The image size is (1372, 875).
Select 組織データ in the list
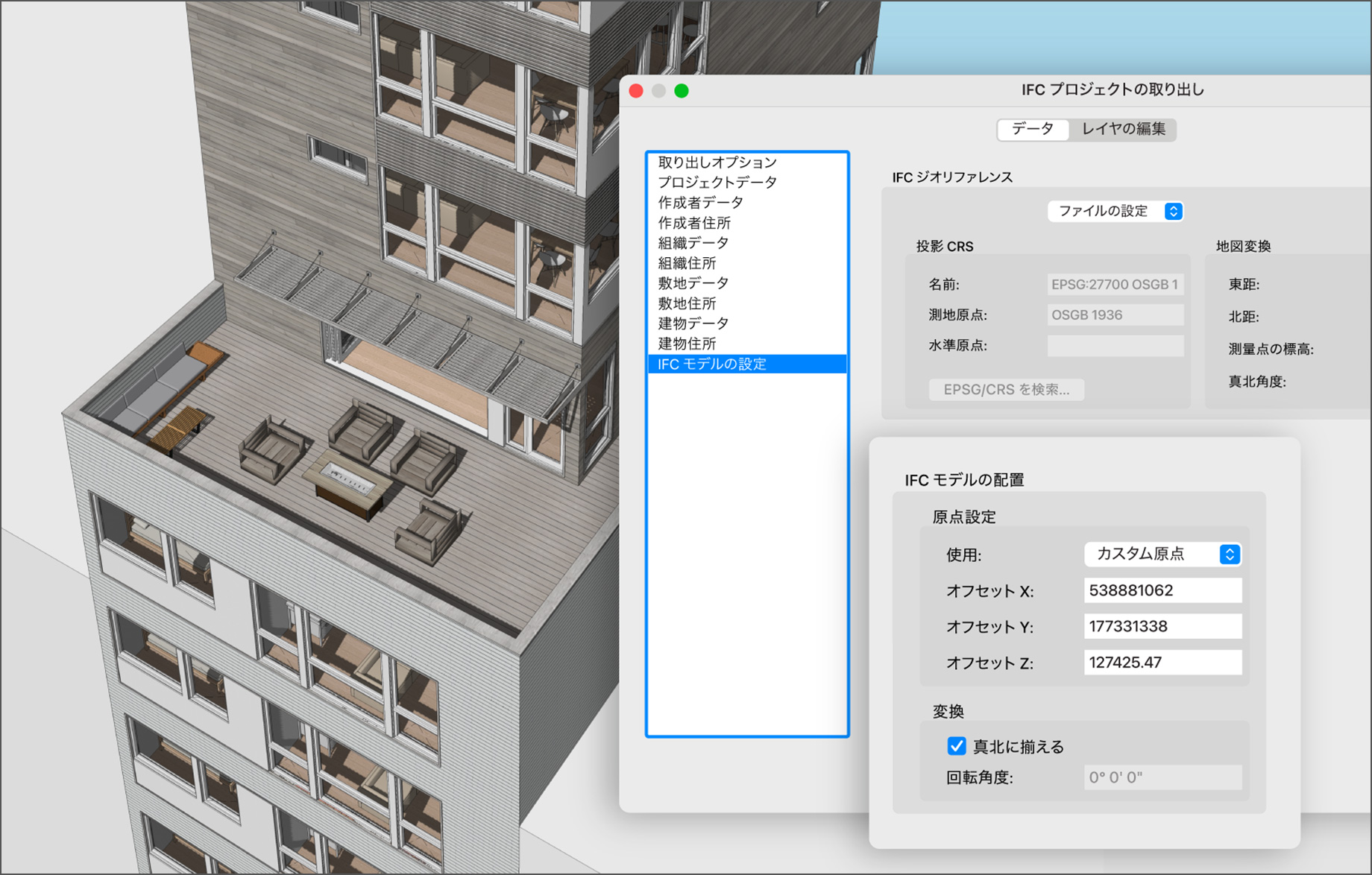tap(747, 242)
